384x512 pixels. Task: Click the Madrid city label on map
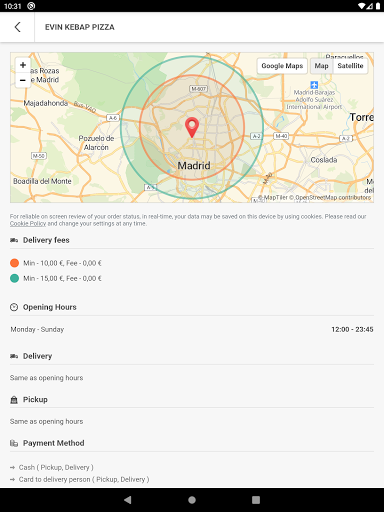point(194,165)
